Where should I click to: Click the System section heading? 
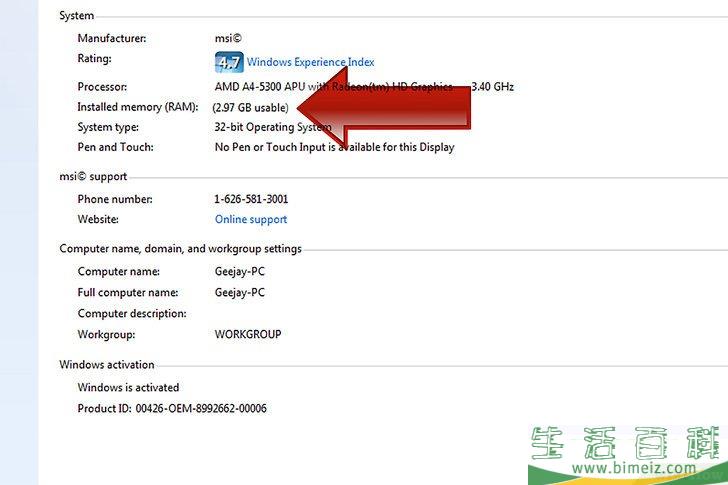point(76,16)
